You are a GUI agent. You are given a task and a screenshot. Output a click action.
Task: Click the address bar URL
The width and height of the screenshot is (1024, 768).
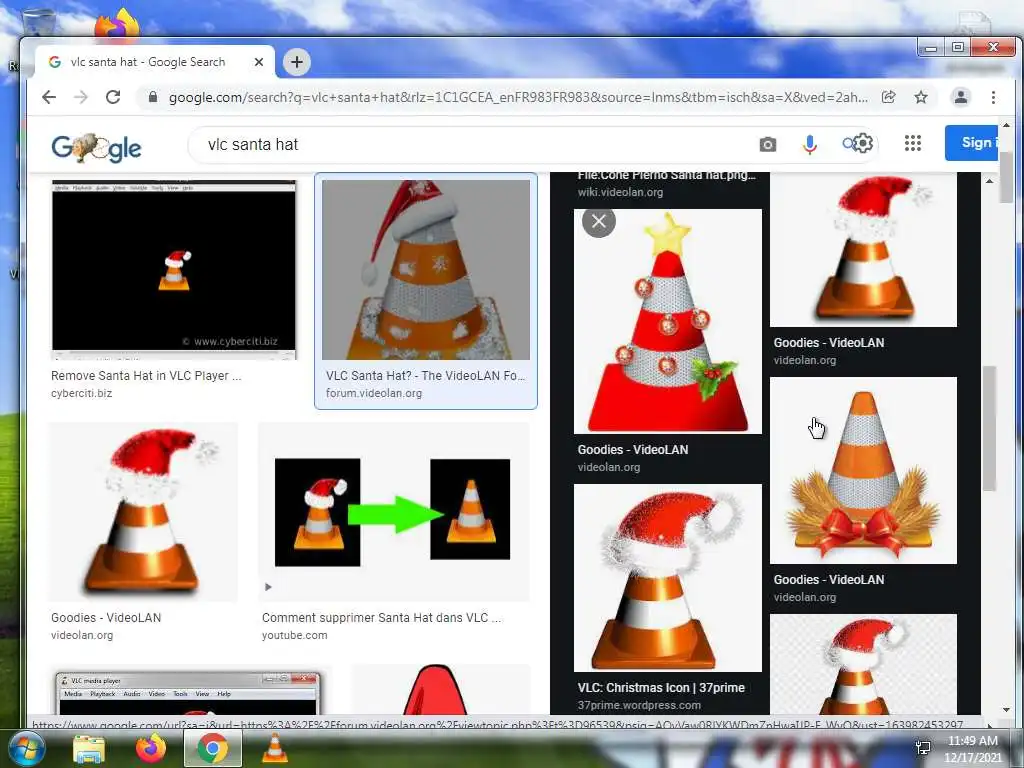[518, 97]
